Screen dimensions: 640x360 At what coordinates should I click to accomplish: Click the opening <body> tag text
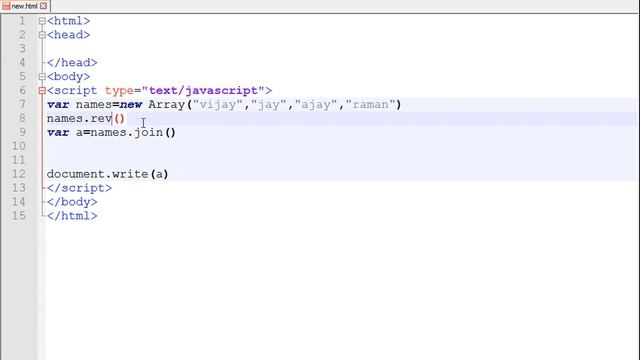[69, 76]
